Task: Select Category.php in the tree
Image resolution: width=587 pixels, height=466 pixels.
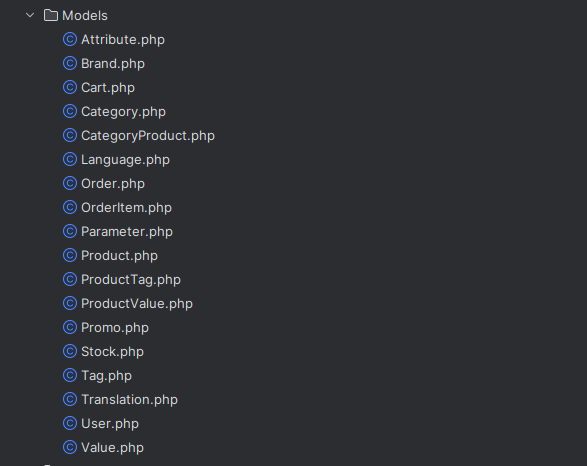Action: click(124, 112)
